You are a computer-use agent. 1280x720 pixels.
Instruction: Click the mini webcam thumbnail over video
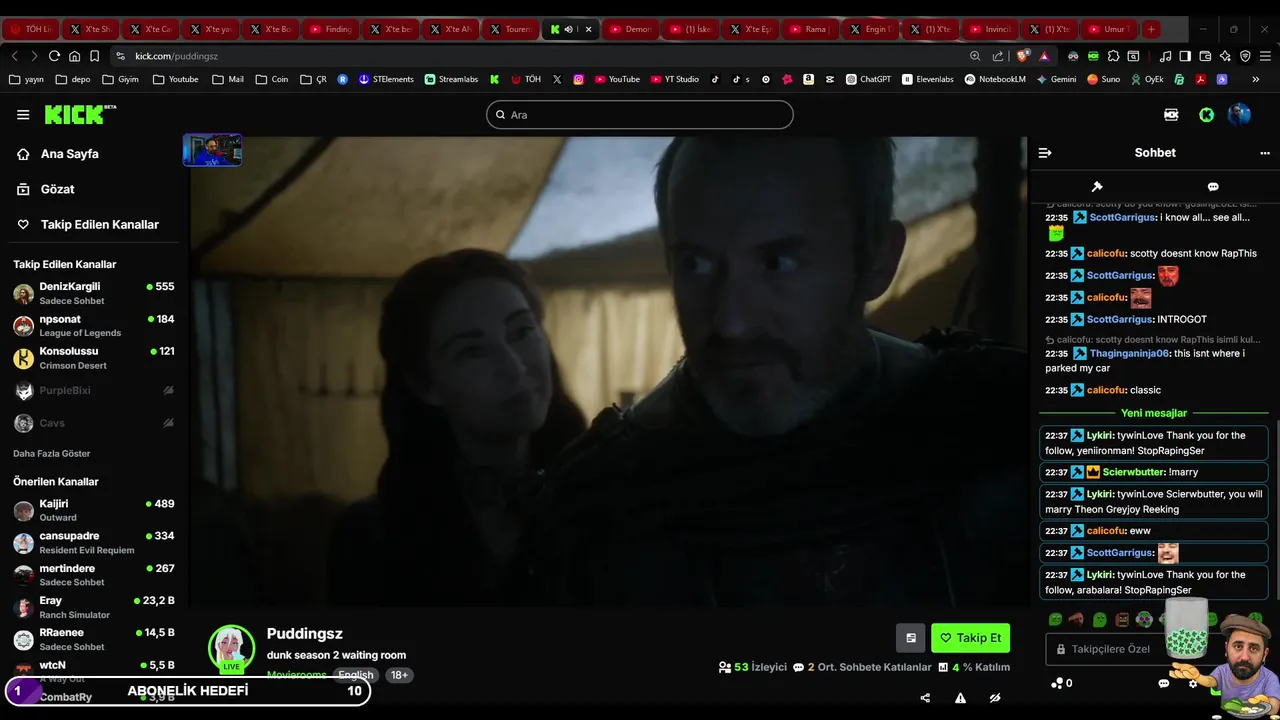(x=212, y=150)
